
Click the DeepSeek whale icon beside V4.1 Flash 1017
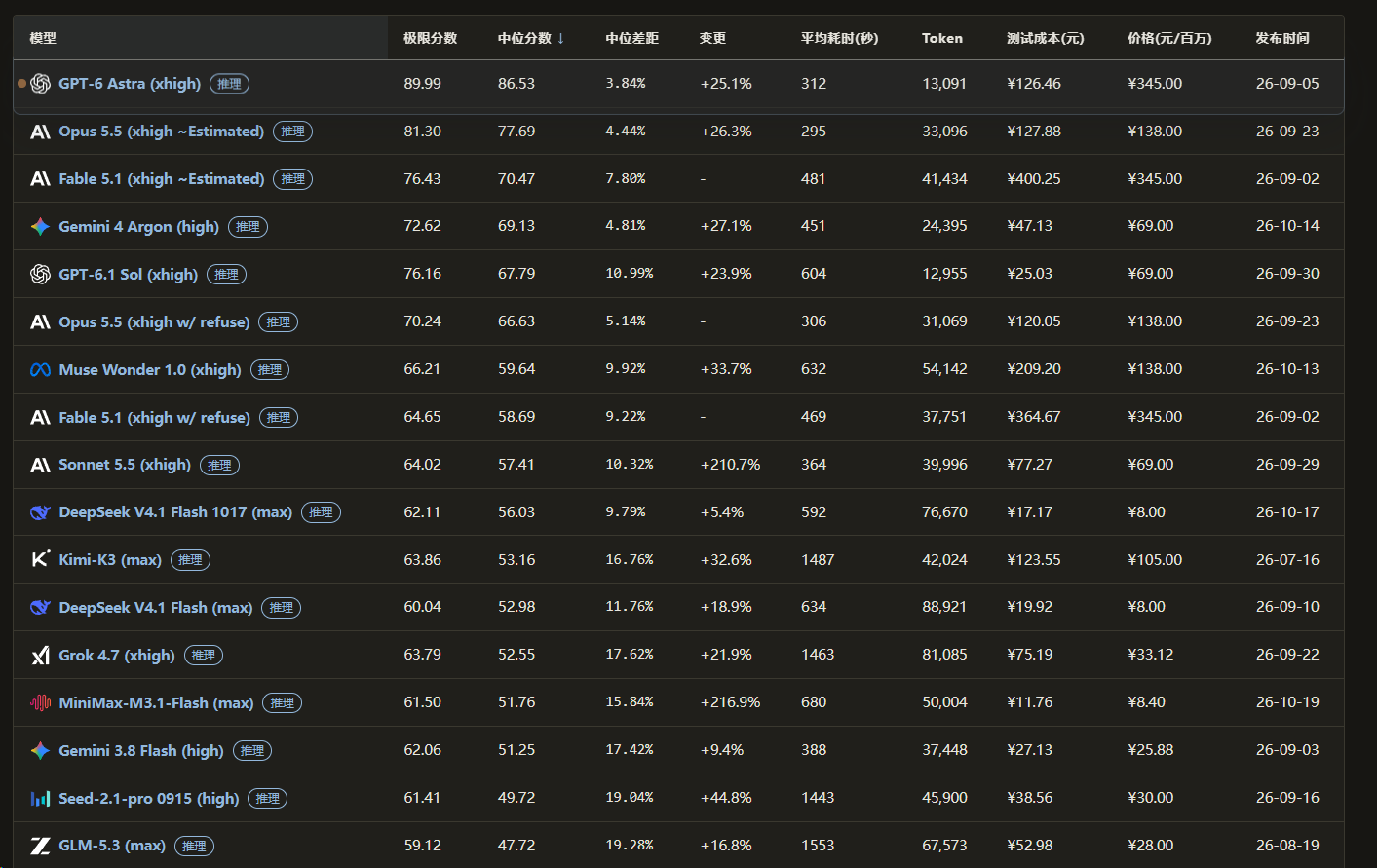(x=40, y=512)
